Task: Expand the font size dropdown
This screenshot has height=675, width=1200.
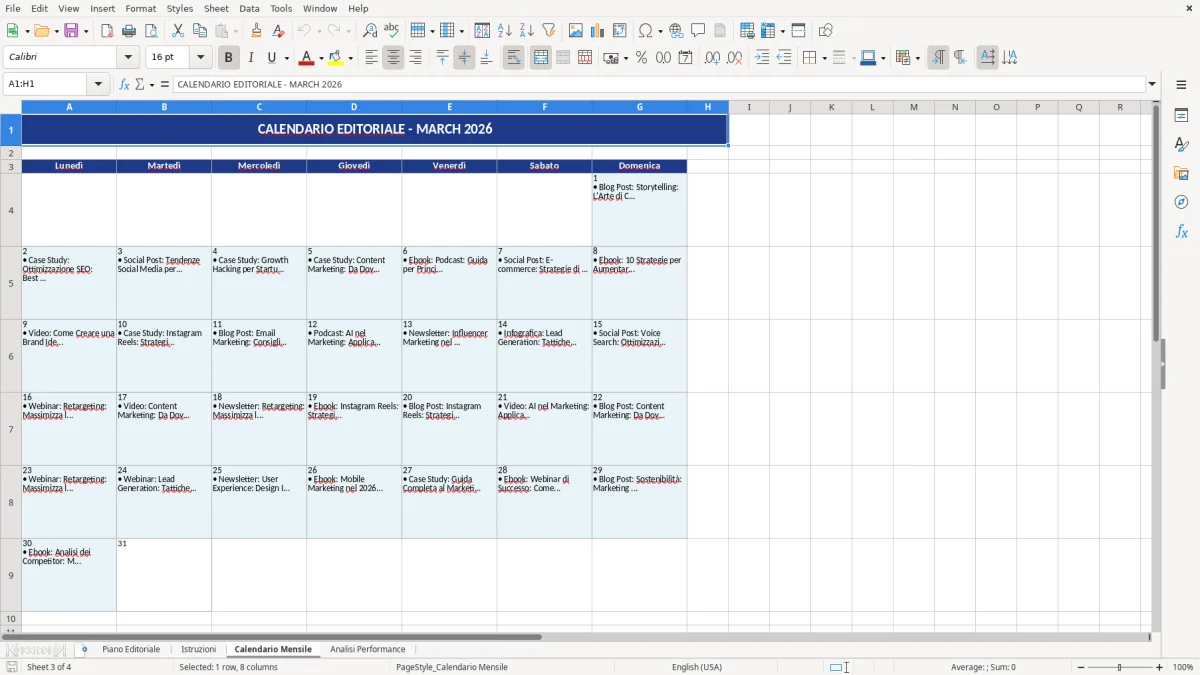Action: (x=199, y=56)
